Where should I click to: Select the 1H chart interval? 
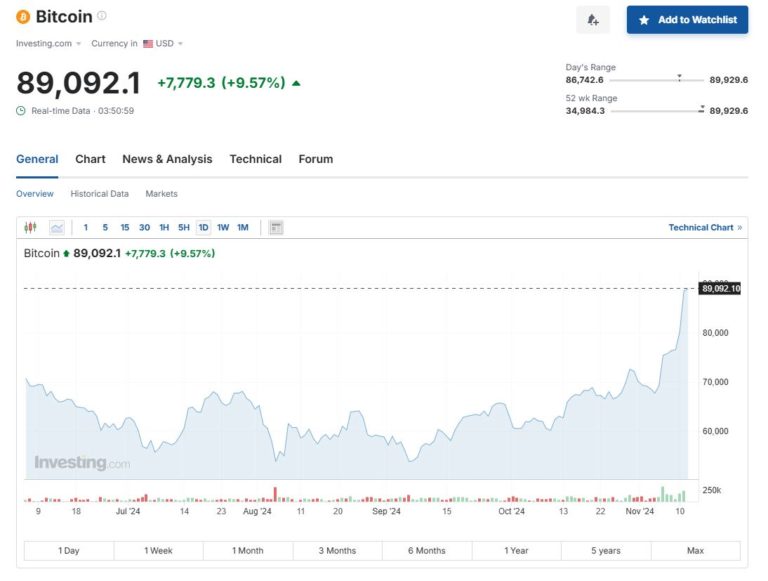click(164, 228)
